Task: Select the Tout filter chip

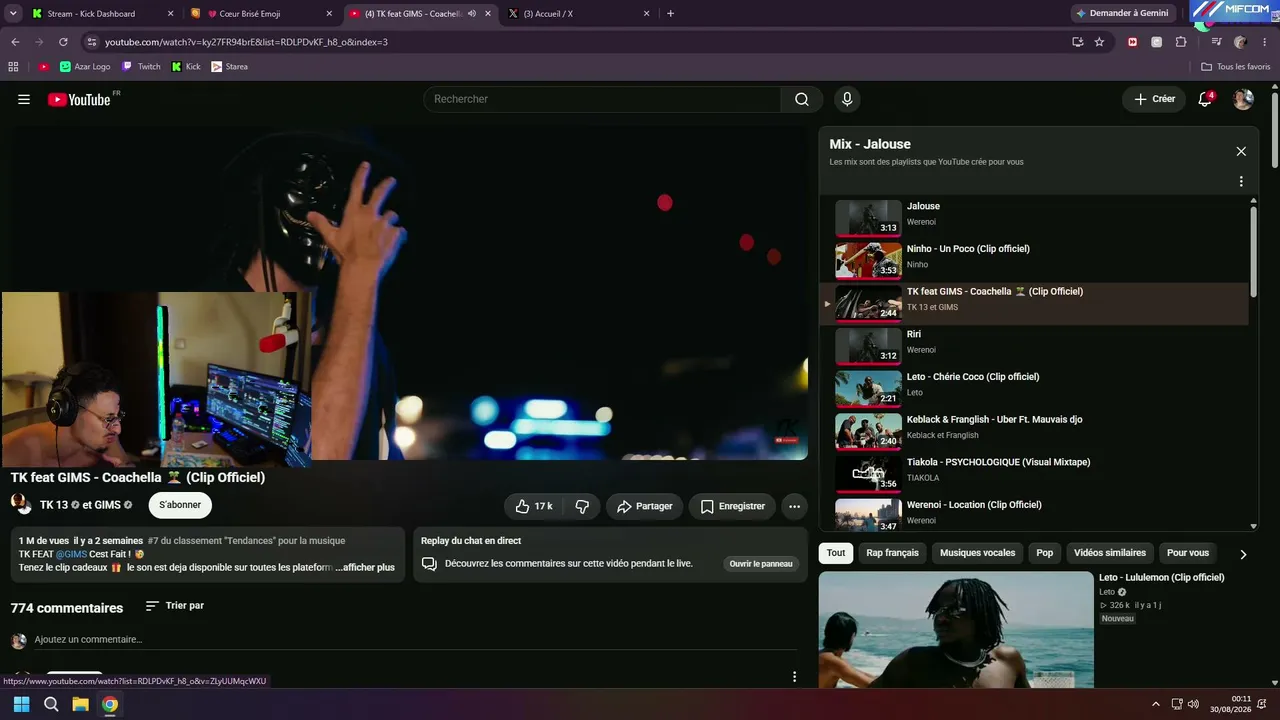Action: pyautogui.click(x=836, y=553)
